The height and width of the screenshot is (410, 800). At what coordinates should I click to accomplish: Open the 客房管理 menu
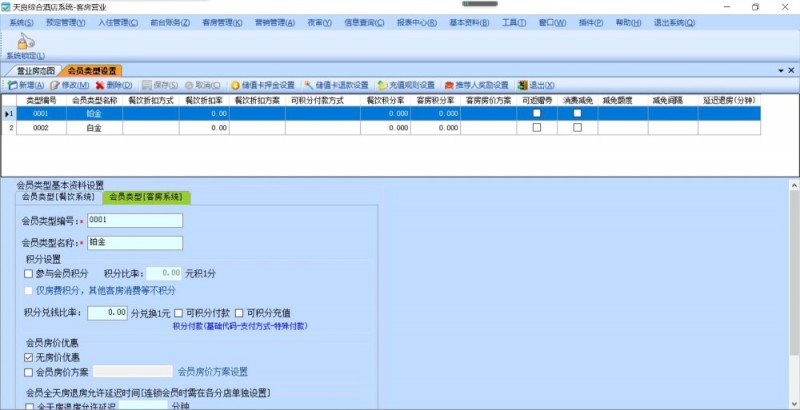point(222,22)
